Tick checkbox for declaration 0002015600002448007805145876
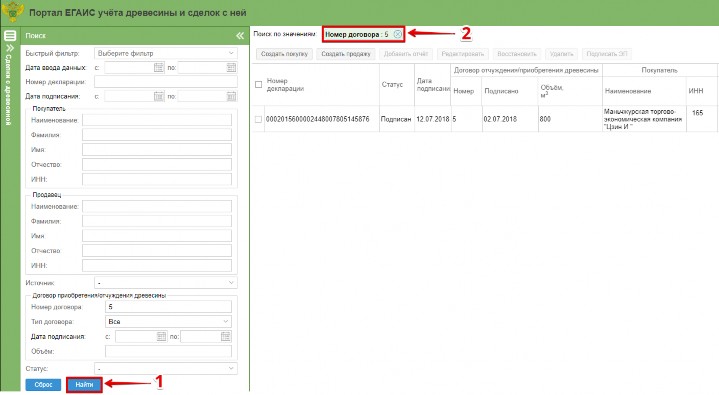This screenshot has height=395, width=719. point(258,119)
